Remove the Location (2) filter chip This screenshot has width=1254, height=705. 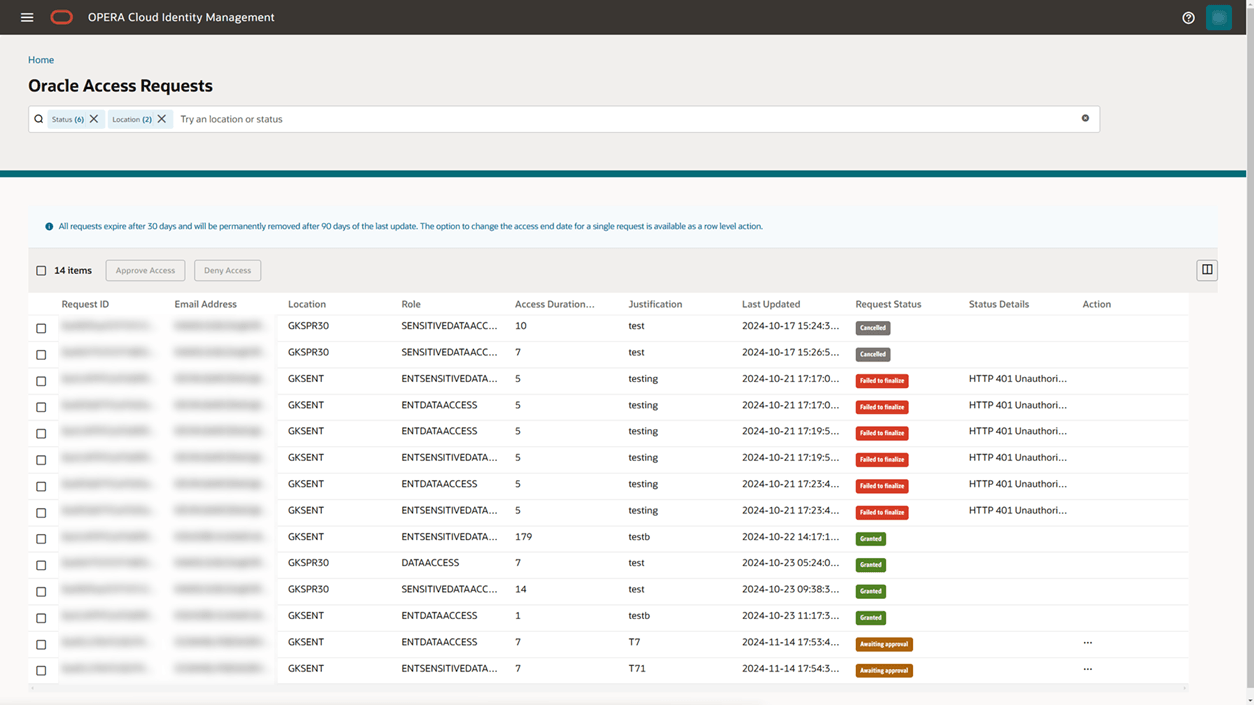[162, 119]
